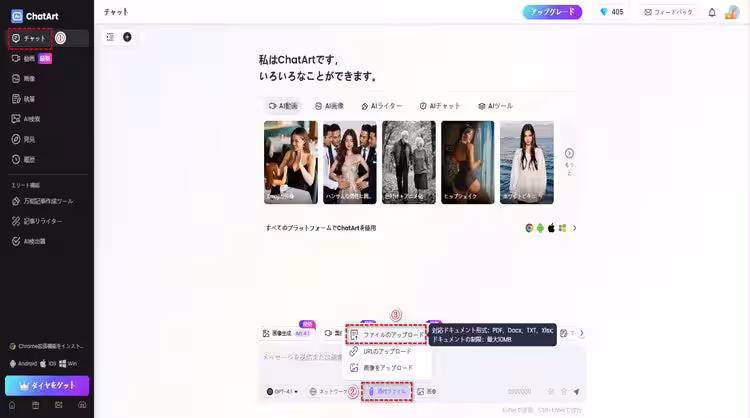Open the image (画像) sidebar item
Image resolution: width=750 pixels, height=418 pixels.
click(24, 78)
